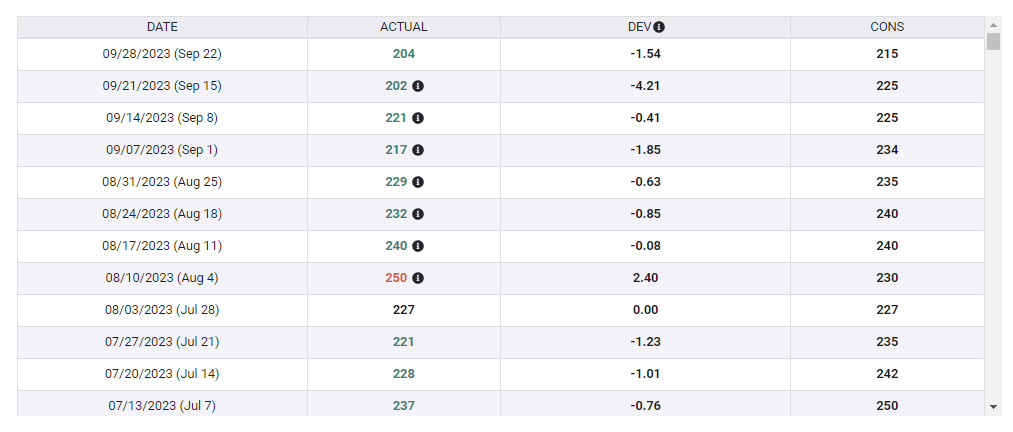Click the CONS column header

point(887,27)
